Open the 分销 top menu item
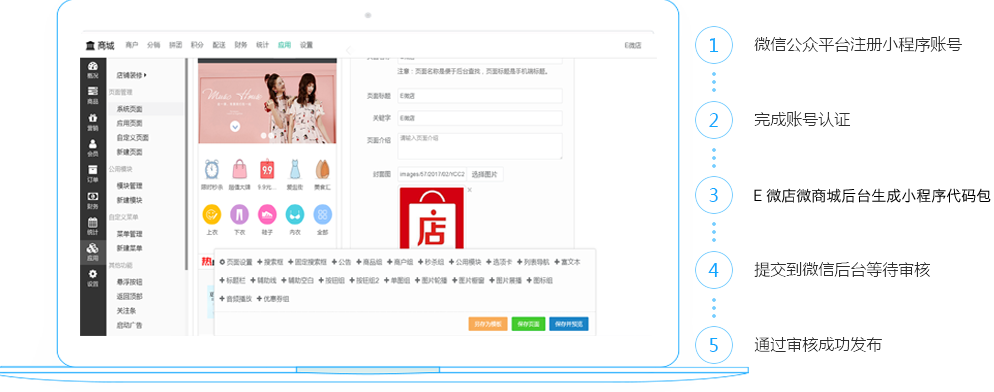 point(153,45)
